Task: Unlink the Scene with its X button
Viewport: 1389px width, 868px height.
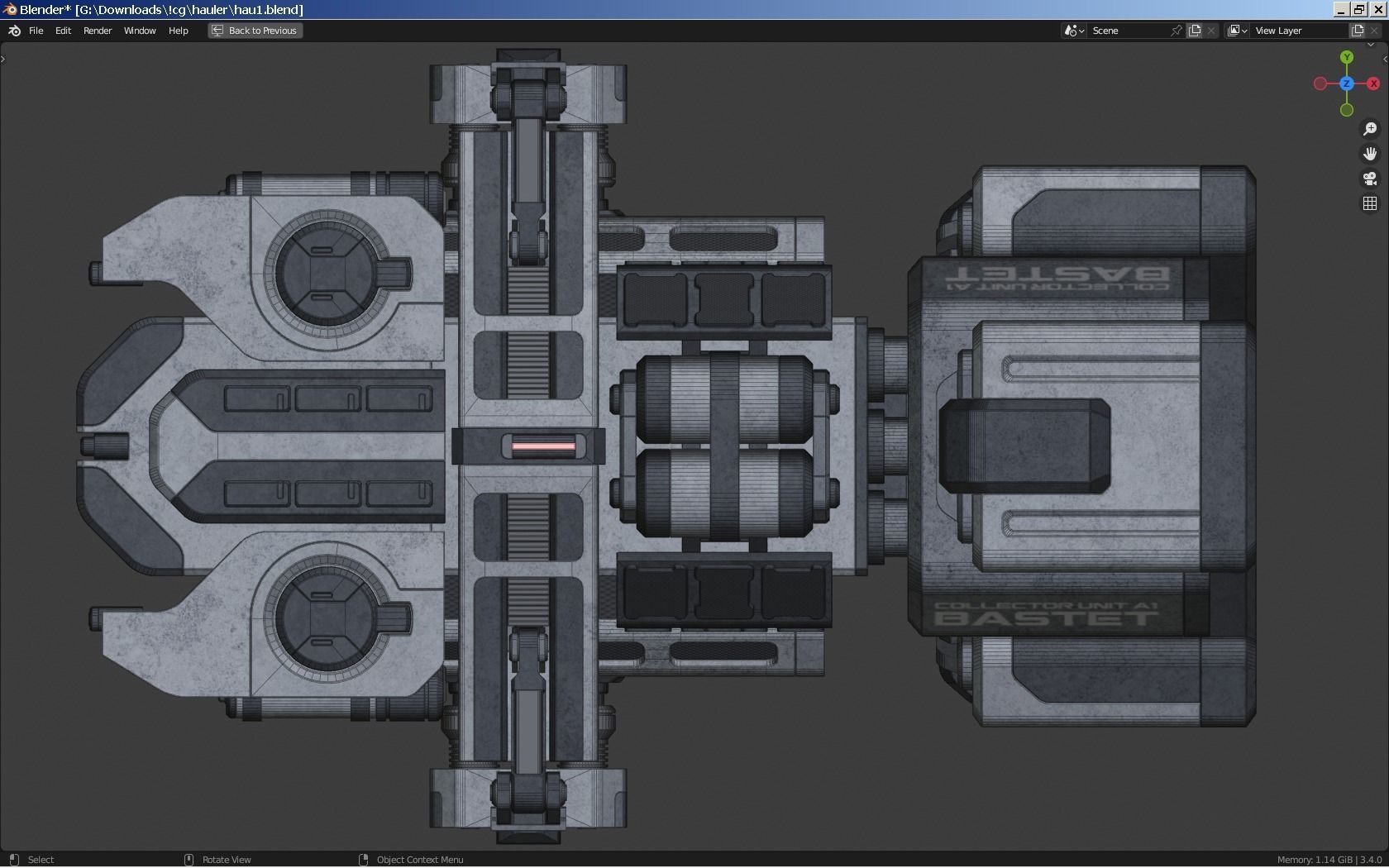Action: [x=1210, y=31]
